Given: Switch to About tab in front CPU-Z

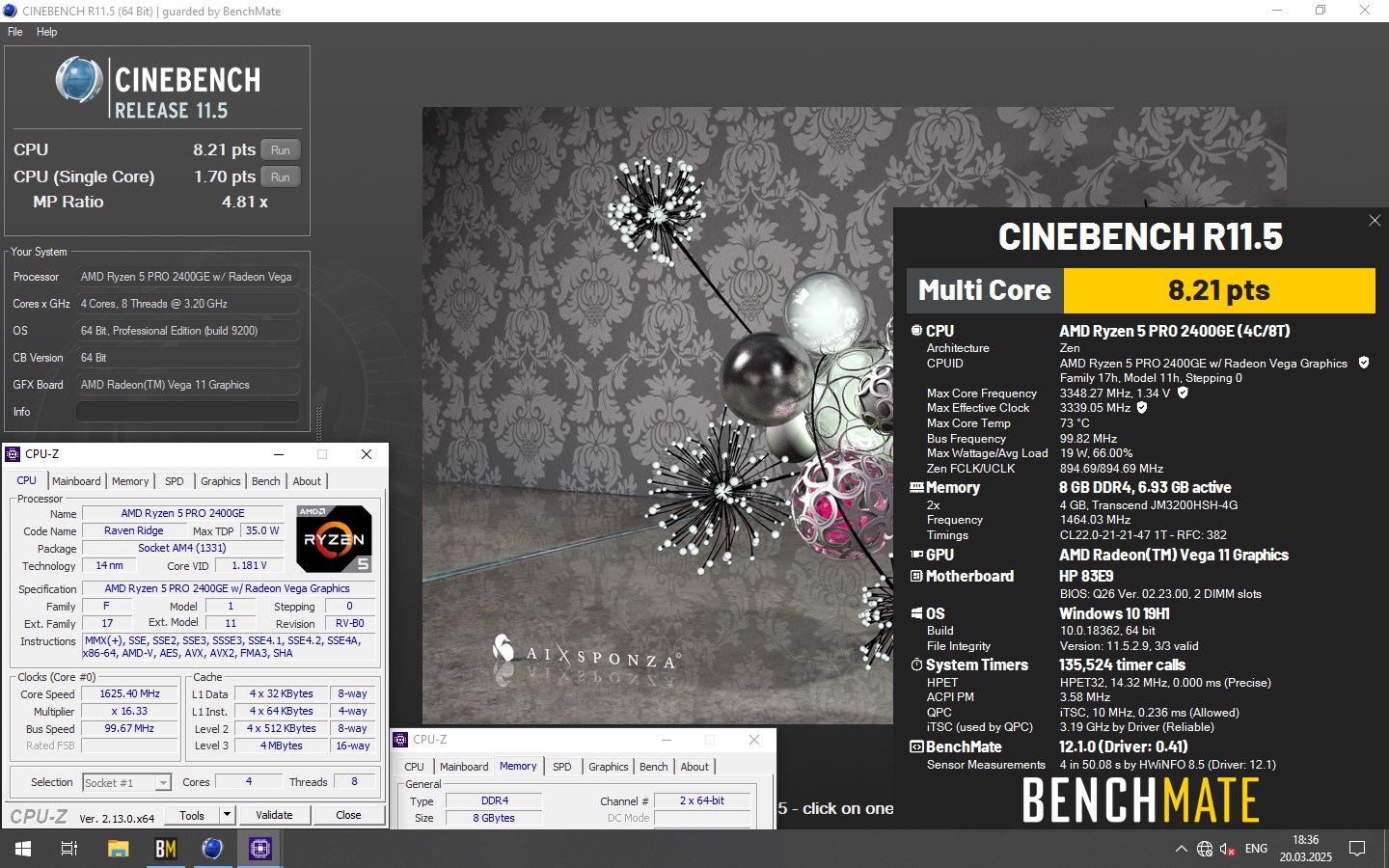Looking at the screenshot, I should click(x=307, y=481).
